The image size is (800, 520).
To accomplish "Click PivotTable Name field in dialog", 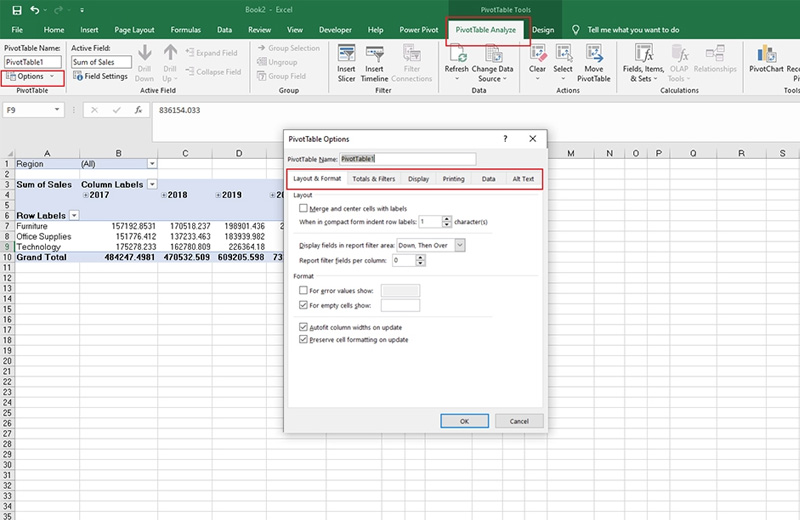I will [x=408, y=159].
